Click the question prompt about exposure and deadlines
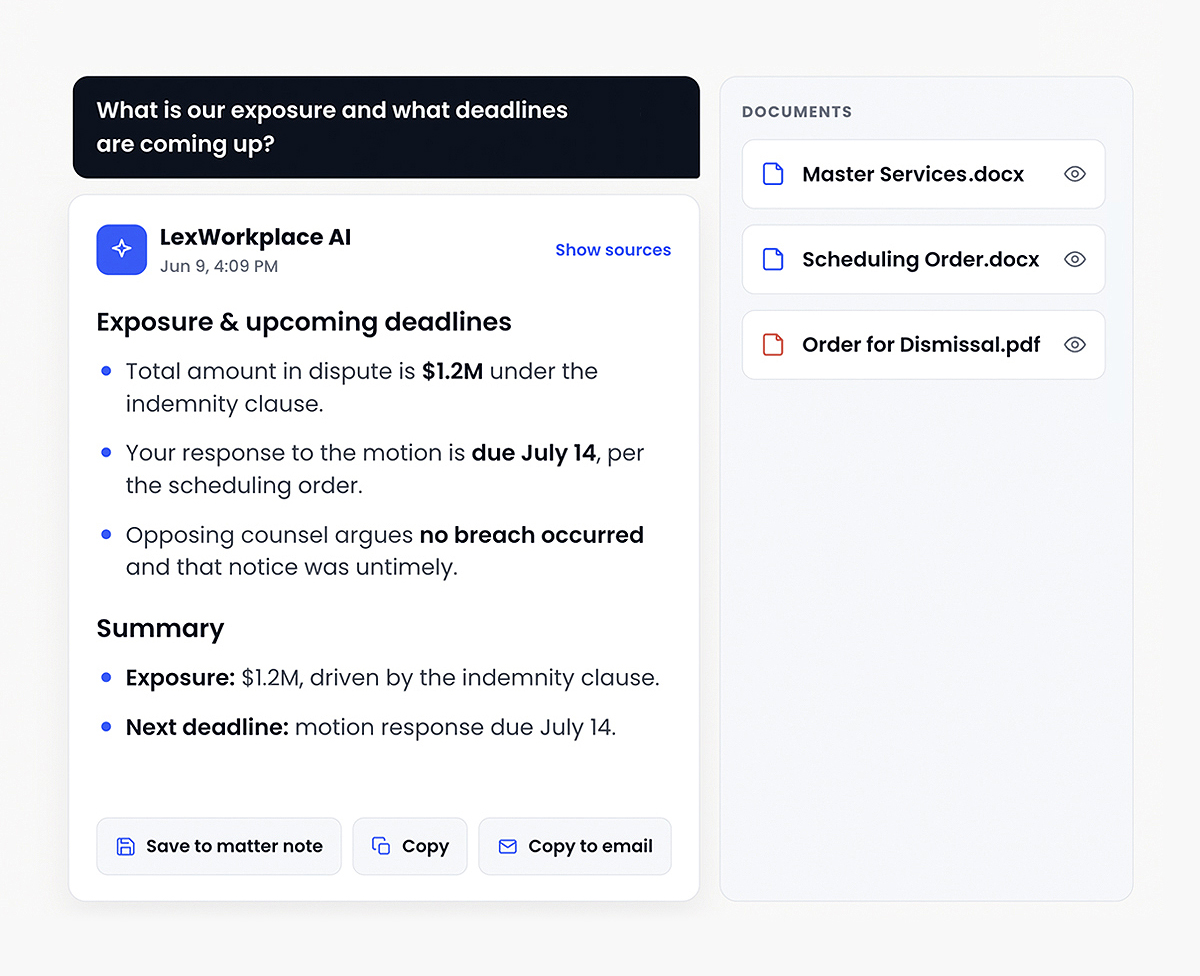 (386, 127)
